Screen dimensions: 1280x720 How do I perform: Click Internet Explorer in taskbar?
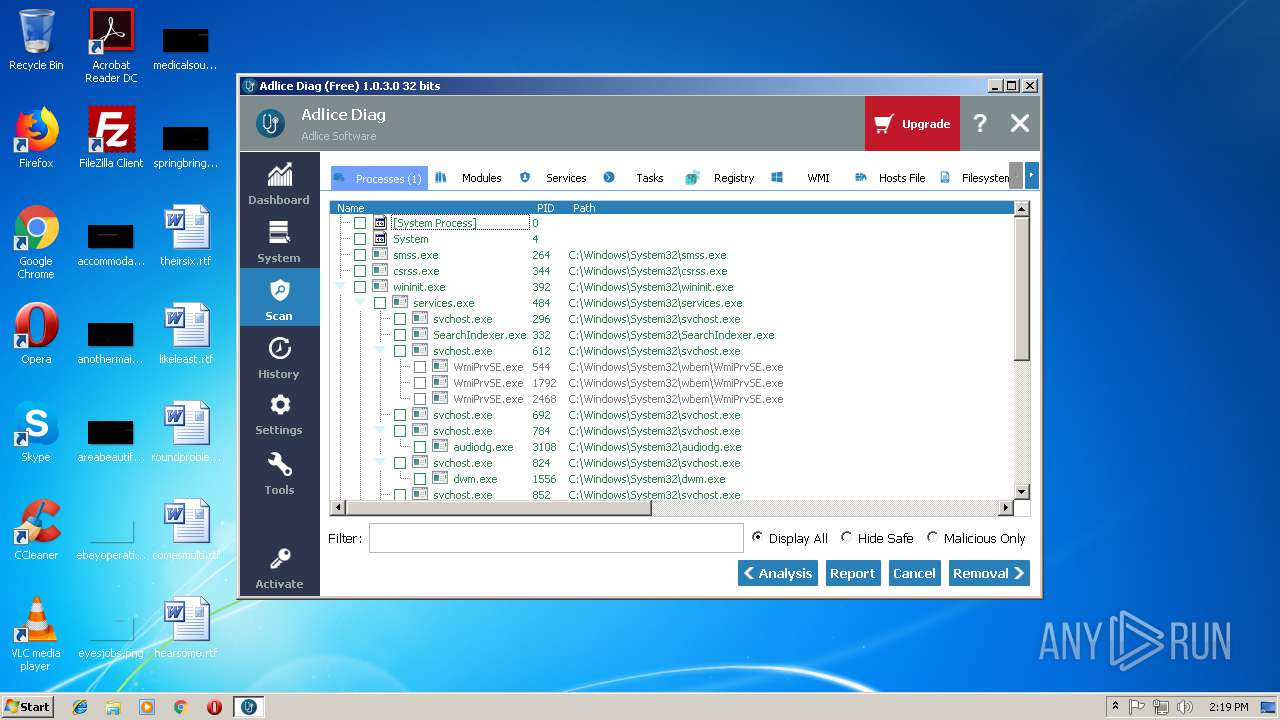coord(80,707)
